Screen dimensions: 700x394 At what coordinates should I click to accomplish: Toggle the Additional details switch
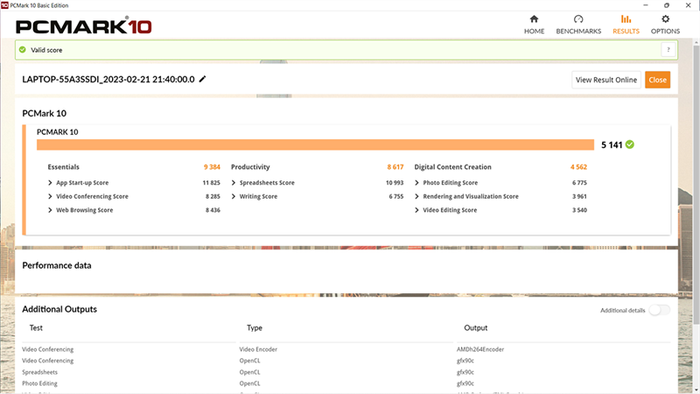pyautogui.click(x=659, y=310)
